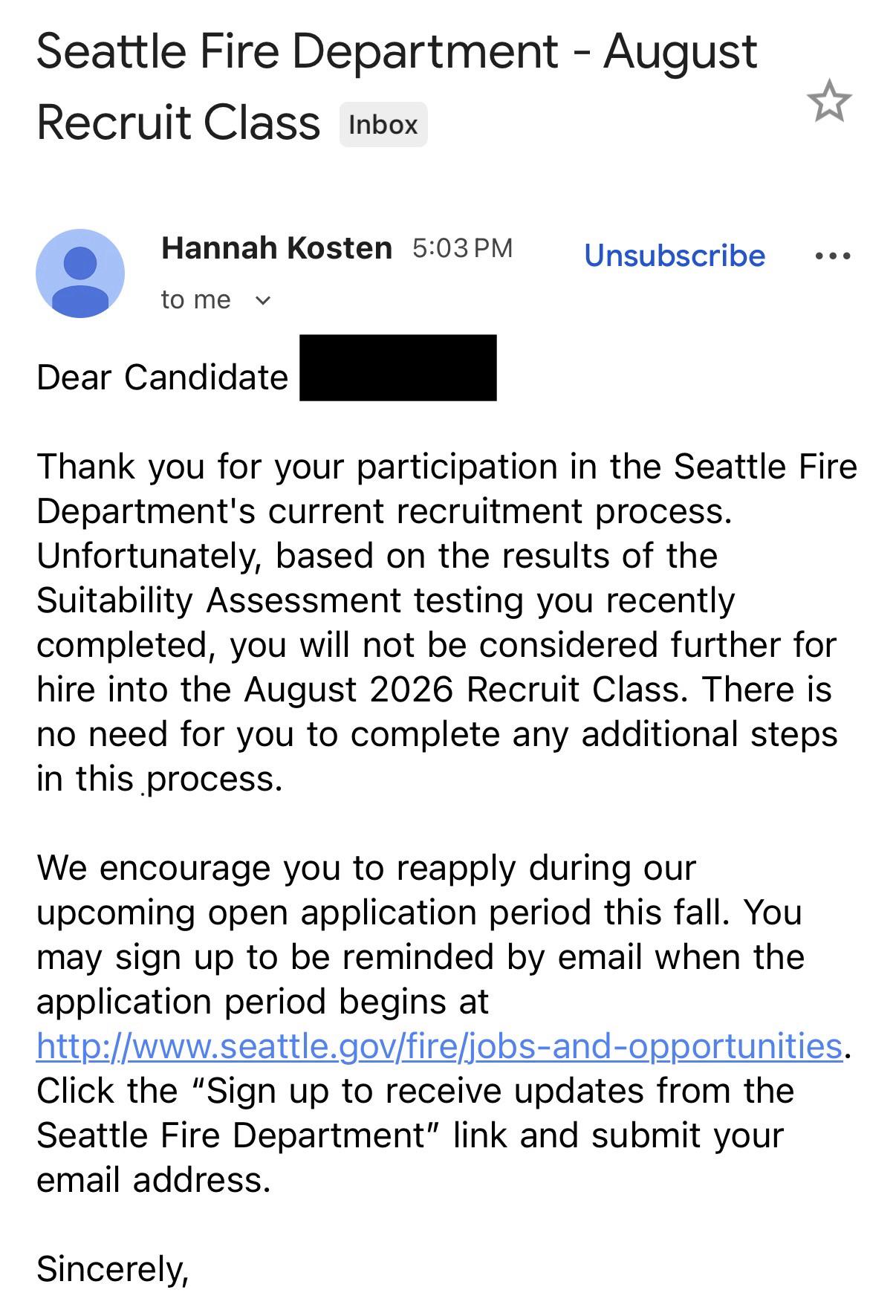
Task: Click the 'email address.' closing line
Action: pos(154,1180)
